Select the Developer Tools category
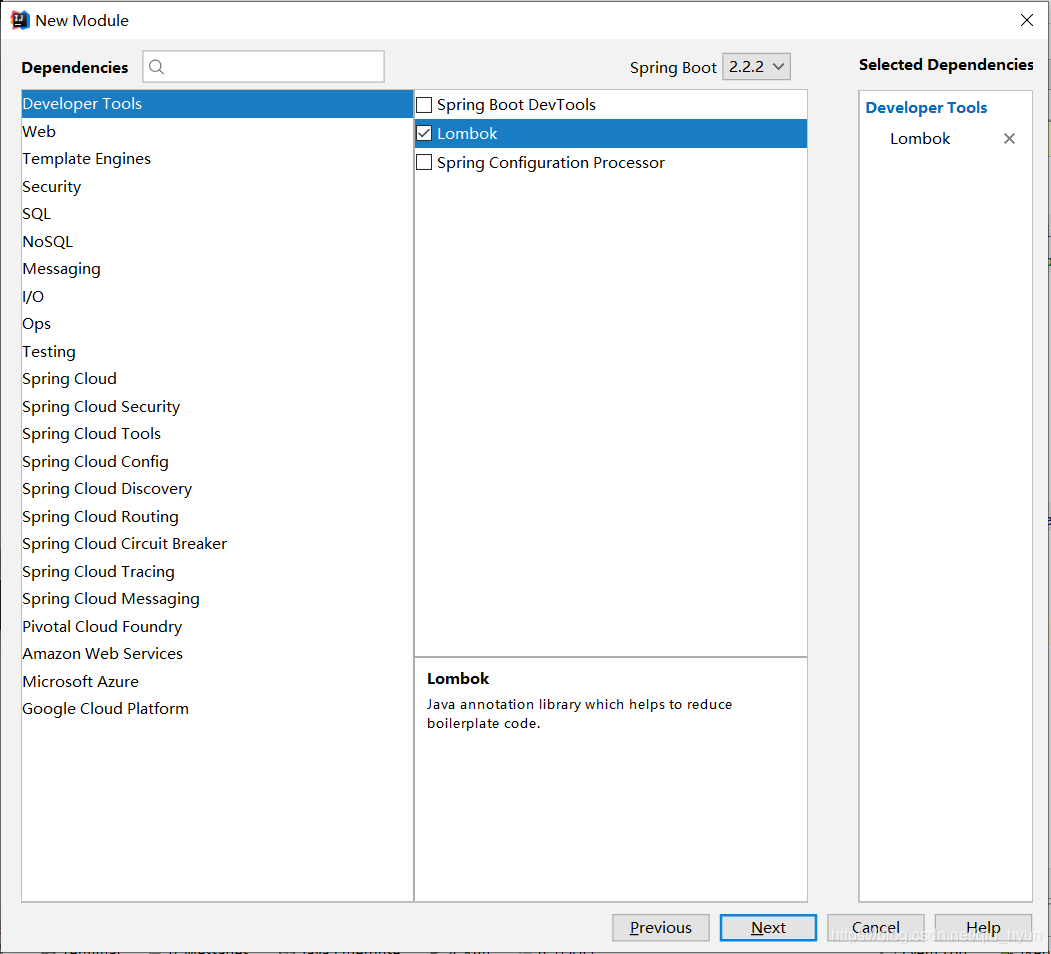 (217, 104)
